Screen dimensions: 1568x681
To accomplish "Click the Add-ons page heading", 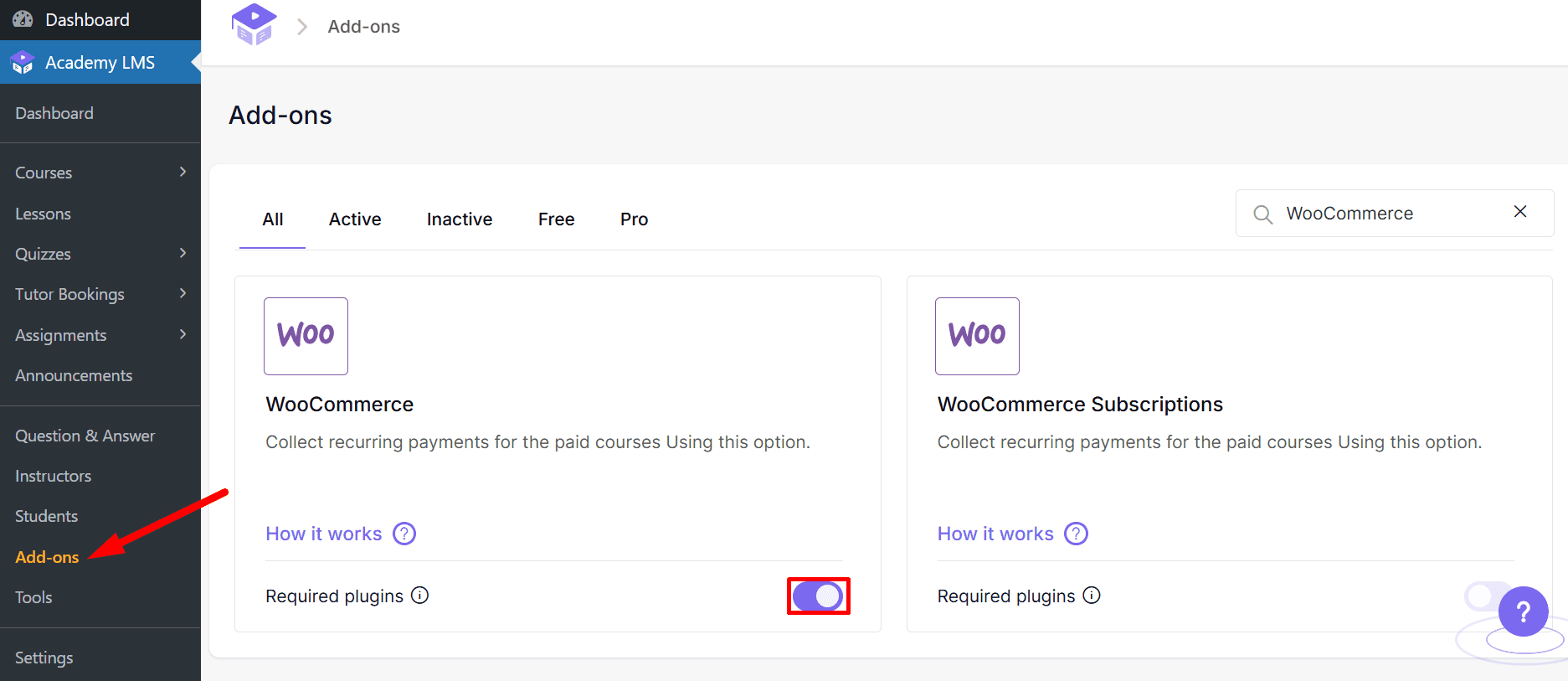I will click(x=280, y=115).
